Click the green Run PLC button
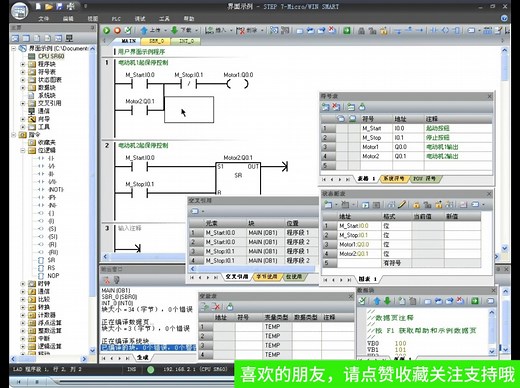 pos(106,30)
